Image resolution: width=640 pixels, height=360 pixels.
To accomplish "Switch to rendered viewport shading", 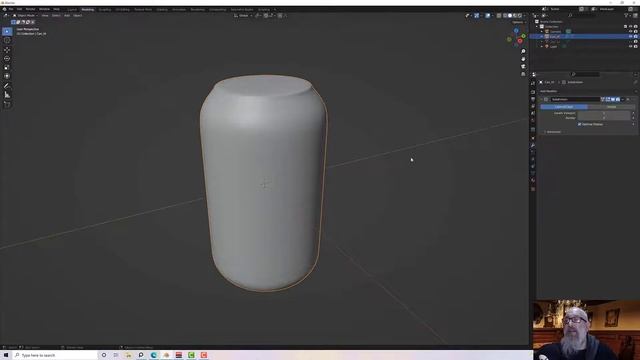I will point(520,16).
